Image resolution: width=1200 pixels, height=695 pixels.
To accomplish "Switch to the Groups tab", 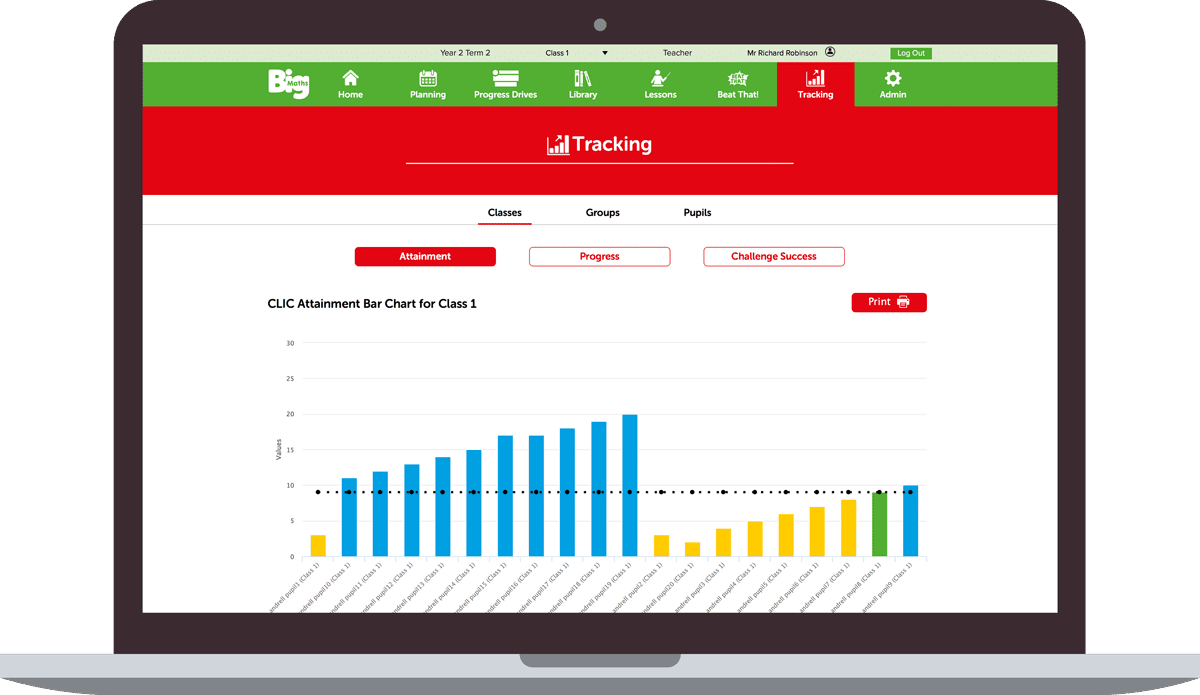I will 603,213.
